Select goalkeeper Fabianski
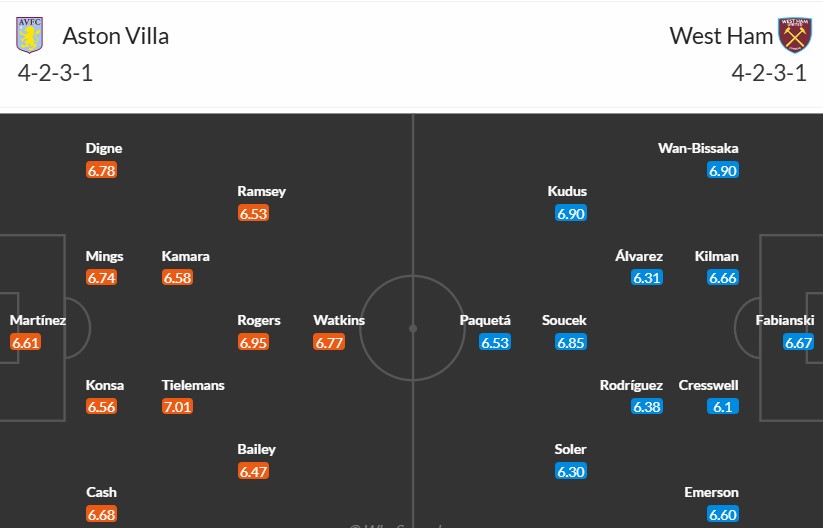 coord(785,320)
